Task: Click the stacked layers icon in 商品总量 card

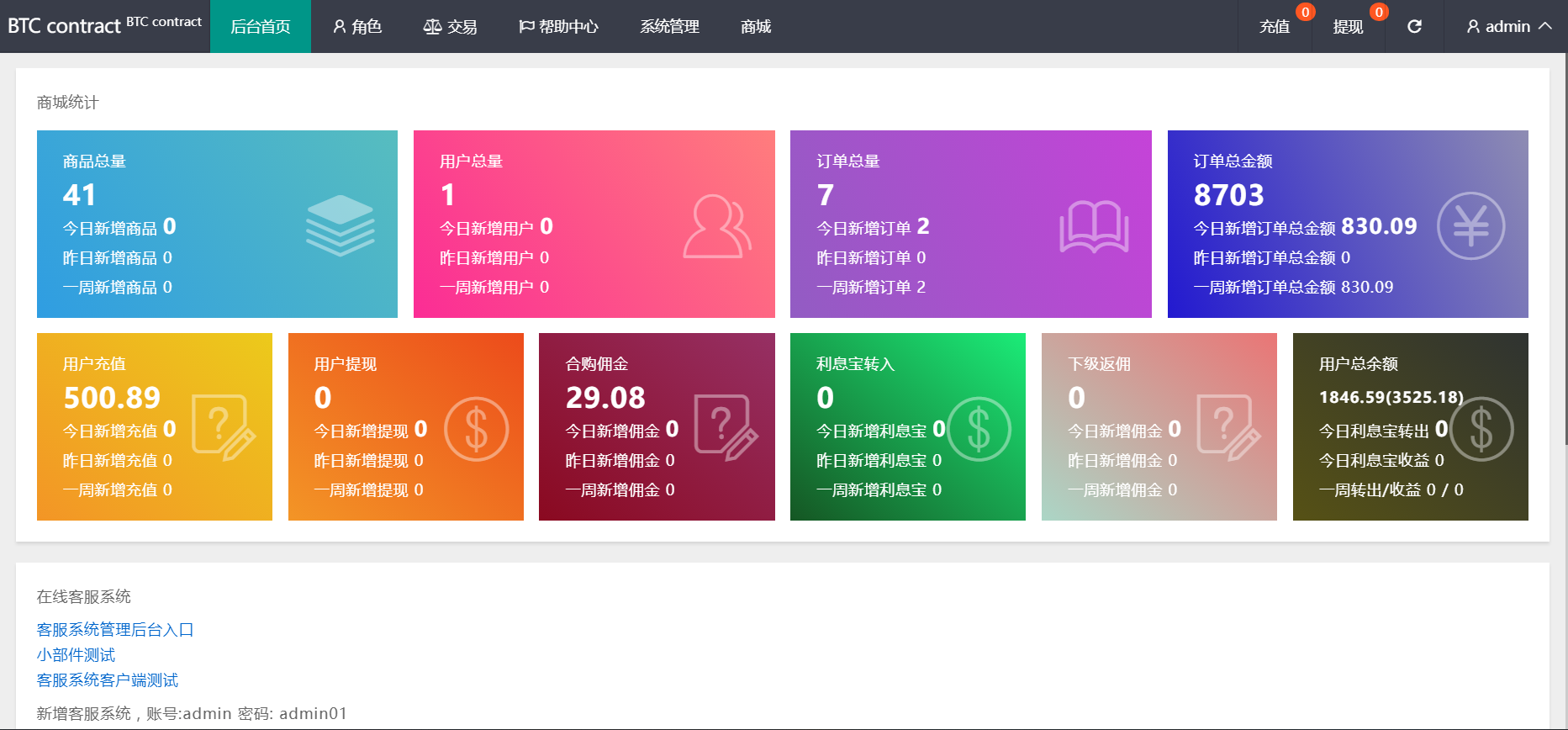Action: click(x=340, y=225)
